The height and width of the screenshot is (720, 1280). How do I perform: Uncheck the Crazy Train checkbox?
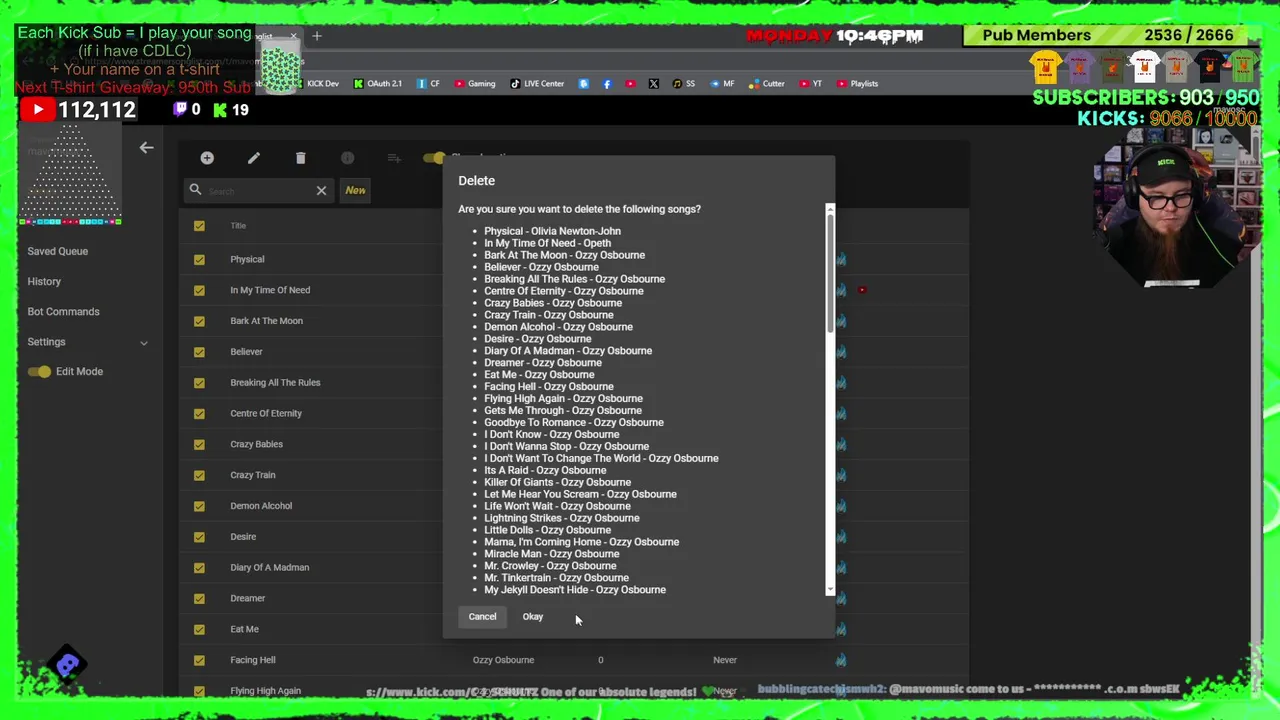(199, 475)
